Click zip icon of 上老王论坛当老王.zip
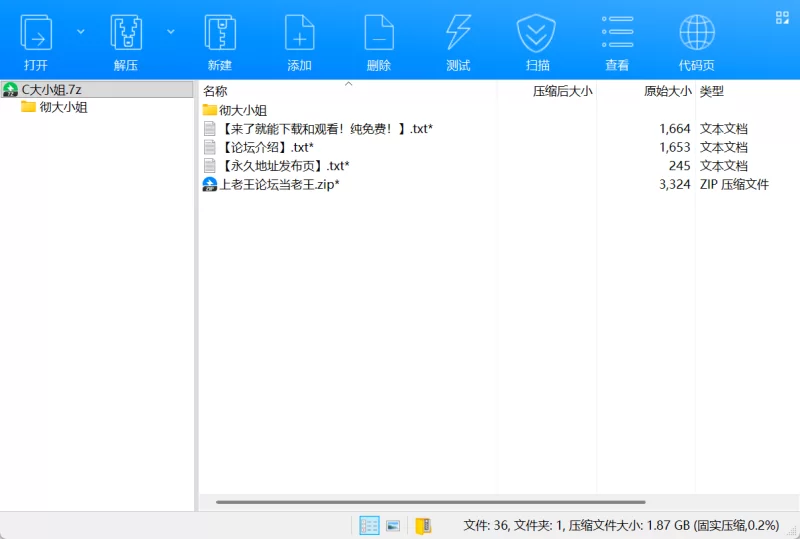 pos(210,184)
